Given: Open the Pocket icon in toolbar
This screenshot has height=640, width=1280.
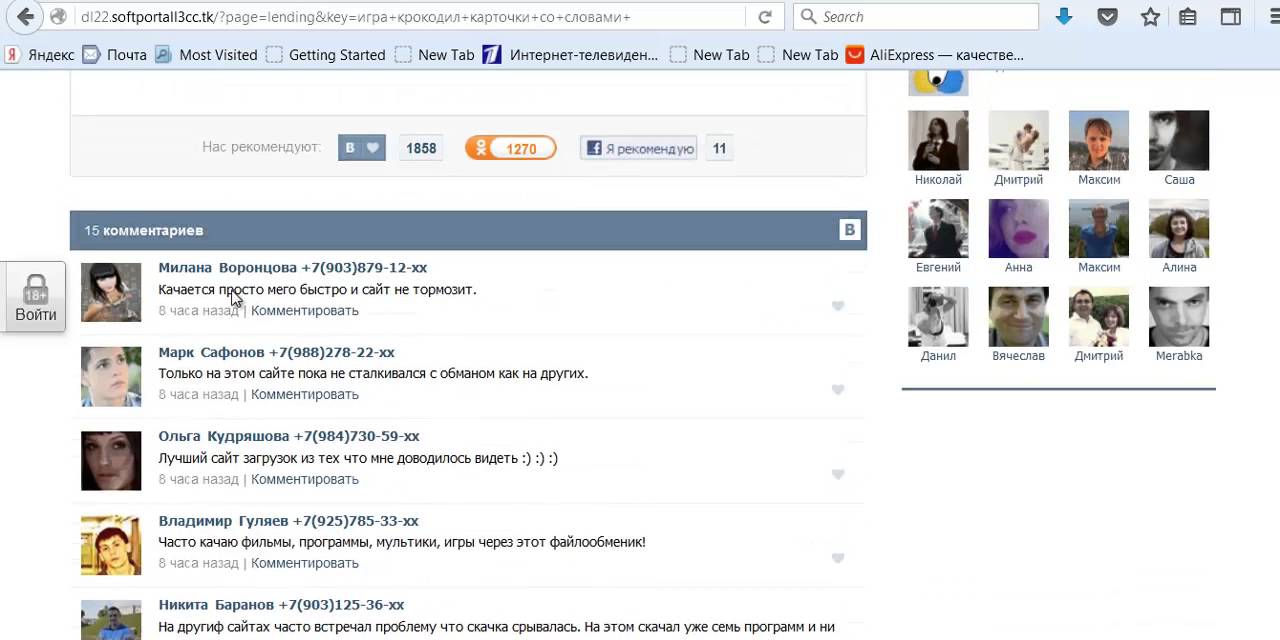Looking at the screenshot, I should [1107, 17].
